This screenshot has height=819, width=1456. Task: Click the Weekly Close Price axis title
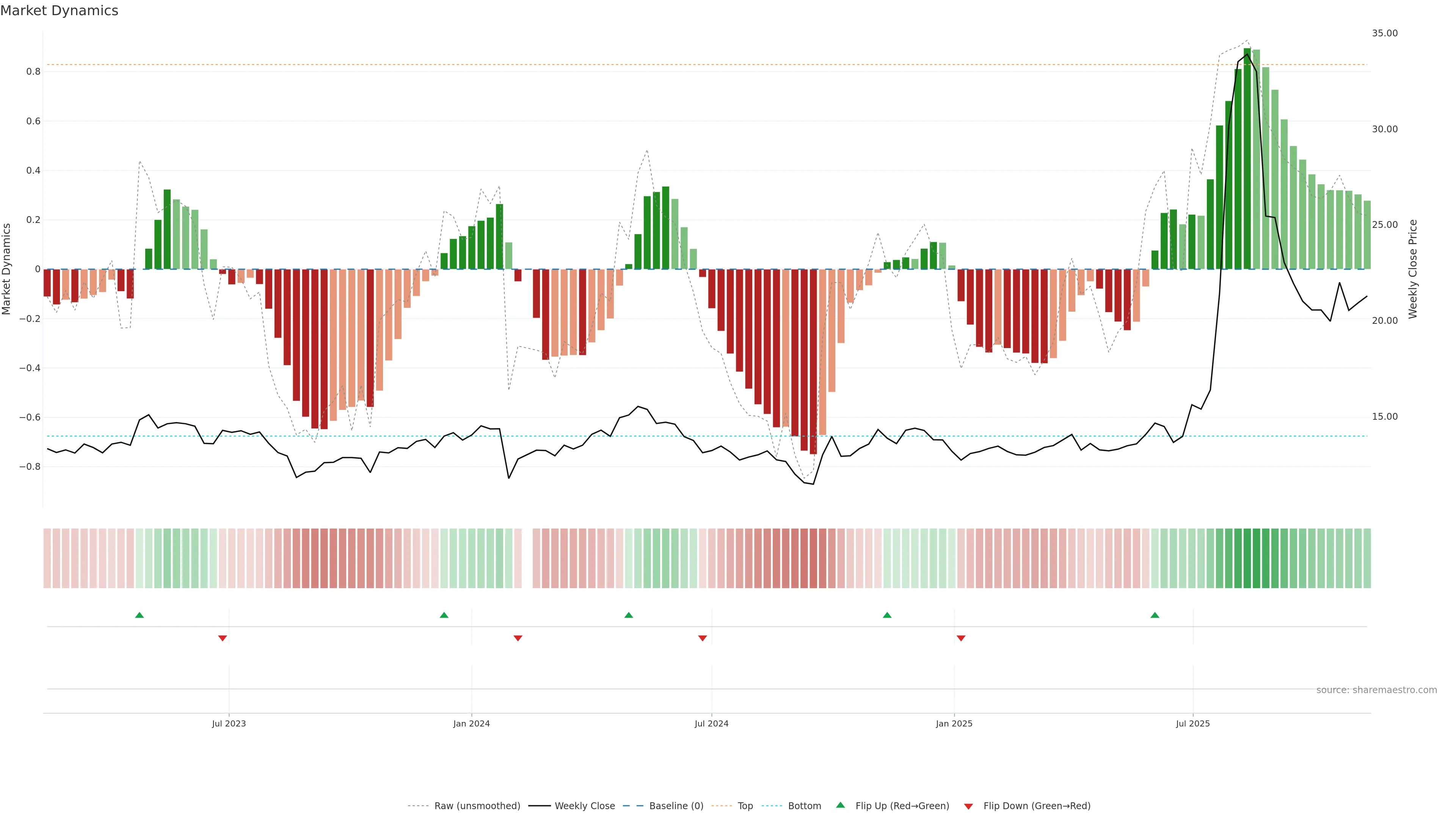click(1412, 269)
